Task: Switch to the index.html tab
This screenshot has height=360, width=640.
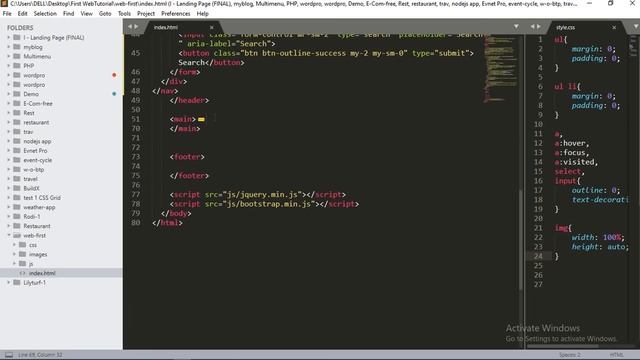Action: pyautogui.click(x=166, y=27)
